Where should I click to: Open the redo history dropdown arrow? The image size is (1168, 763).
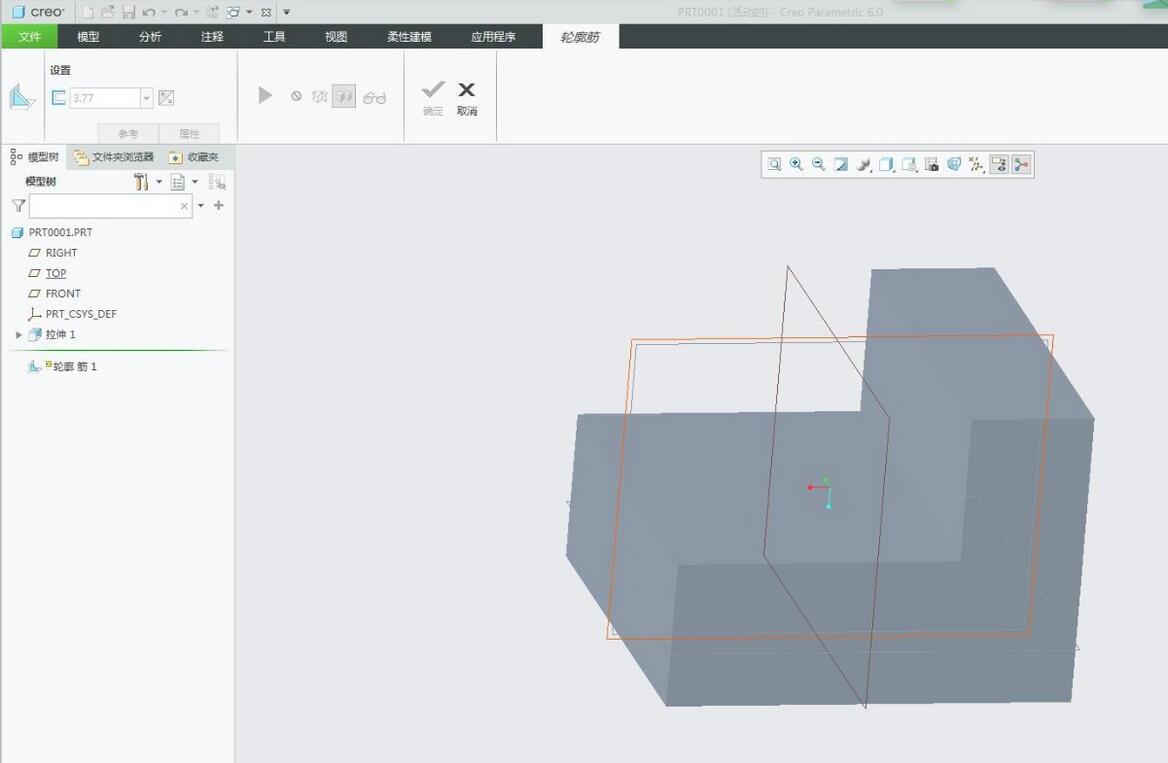click(x=196, y=13)
